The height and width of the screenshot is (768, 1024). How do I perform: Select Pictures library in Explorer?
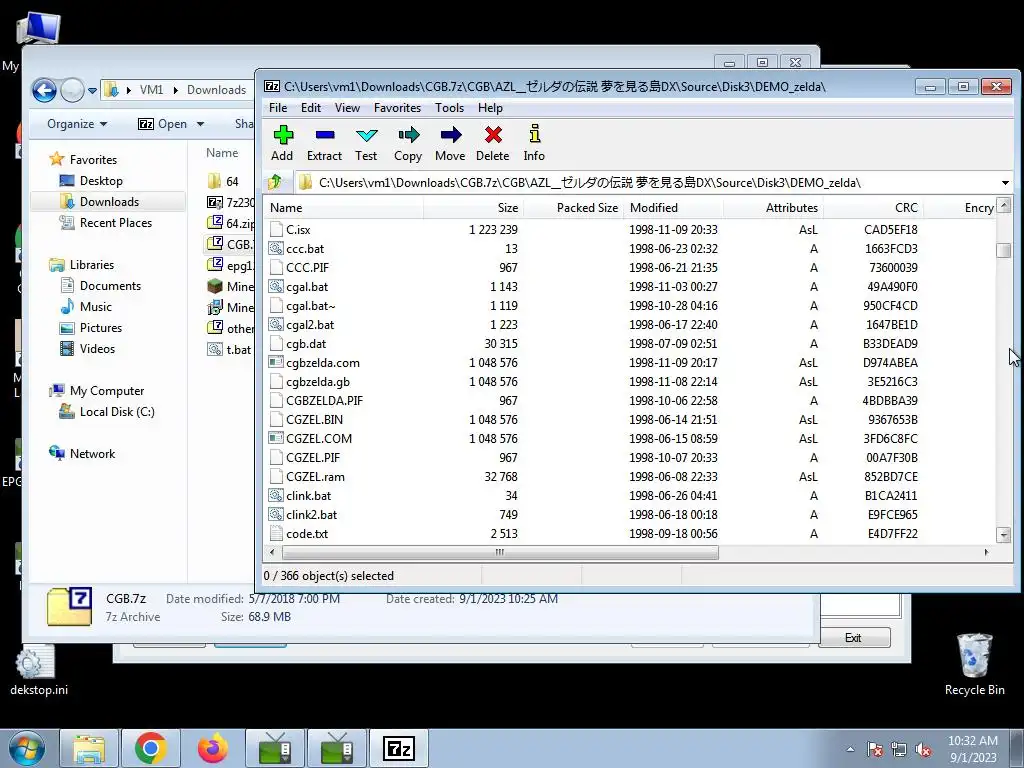pos(91,327)
